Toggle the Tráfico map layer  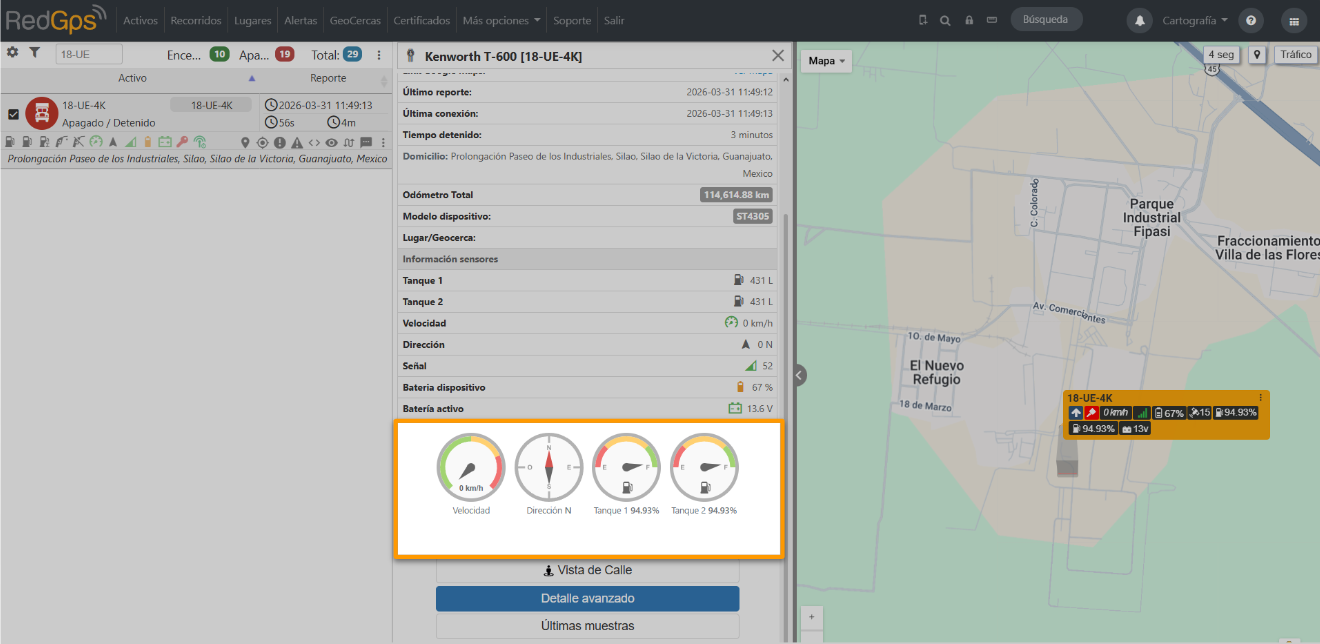[x=1295, y=55]
